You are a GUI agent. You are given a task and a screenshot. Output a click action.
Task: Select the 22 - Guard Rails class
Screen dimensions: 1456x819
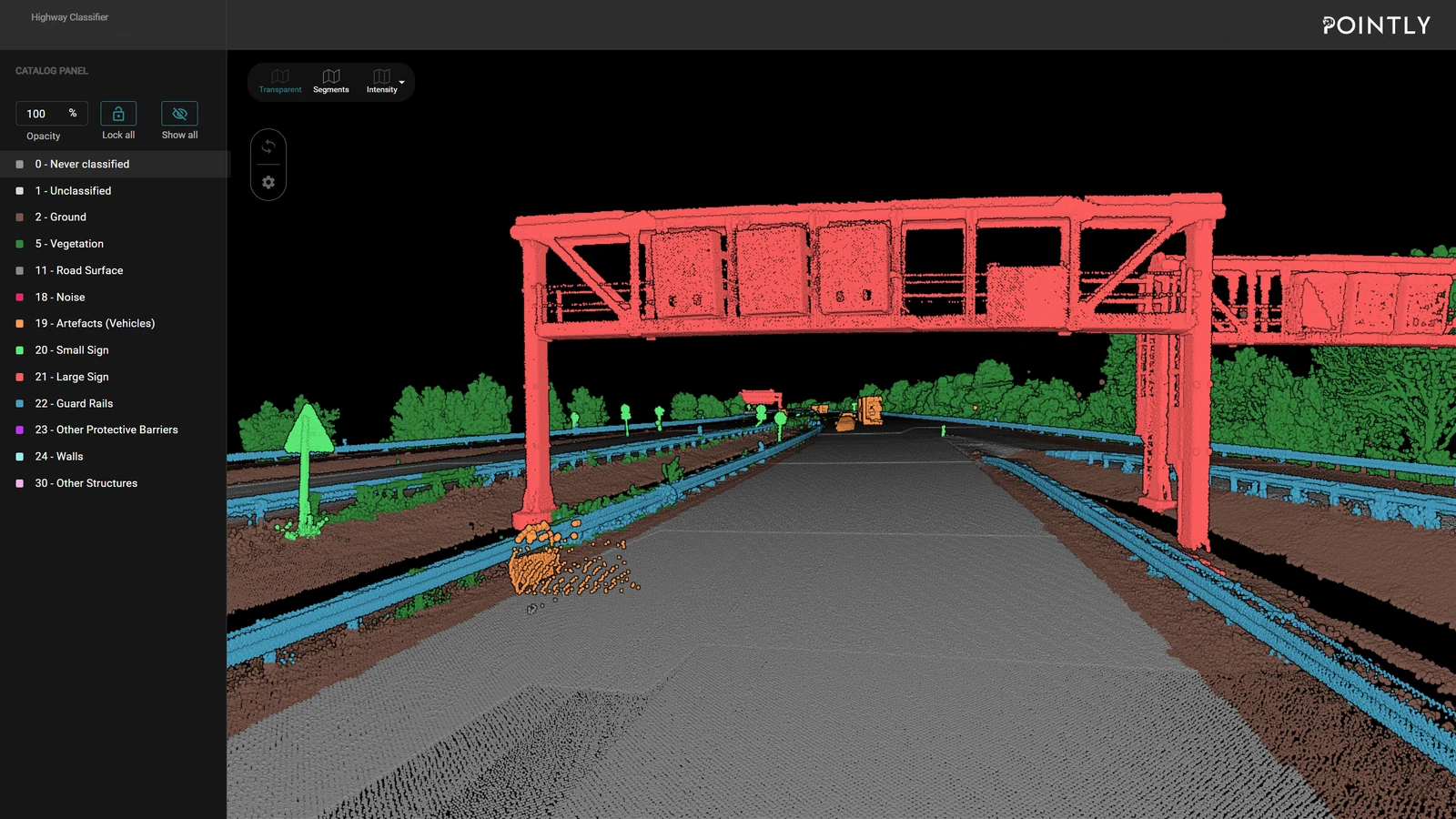tap(115, 403)
